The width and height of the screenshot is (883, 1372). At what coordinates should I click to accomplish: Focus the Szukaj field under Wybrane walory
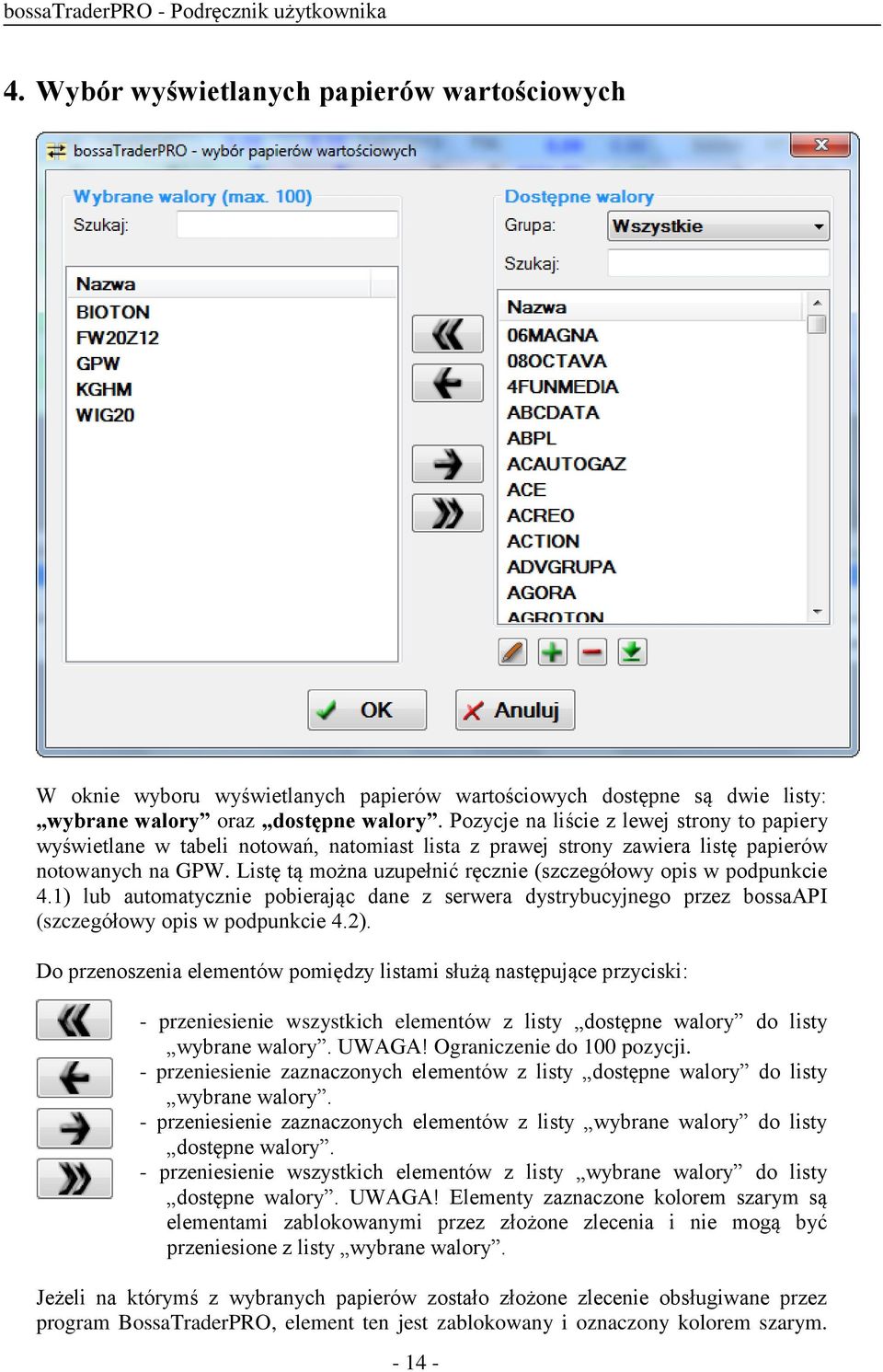coord(287,225)
